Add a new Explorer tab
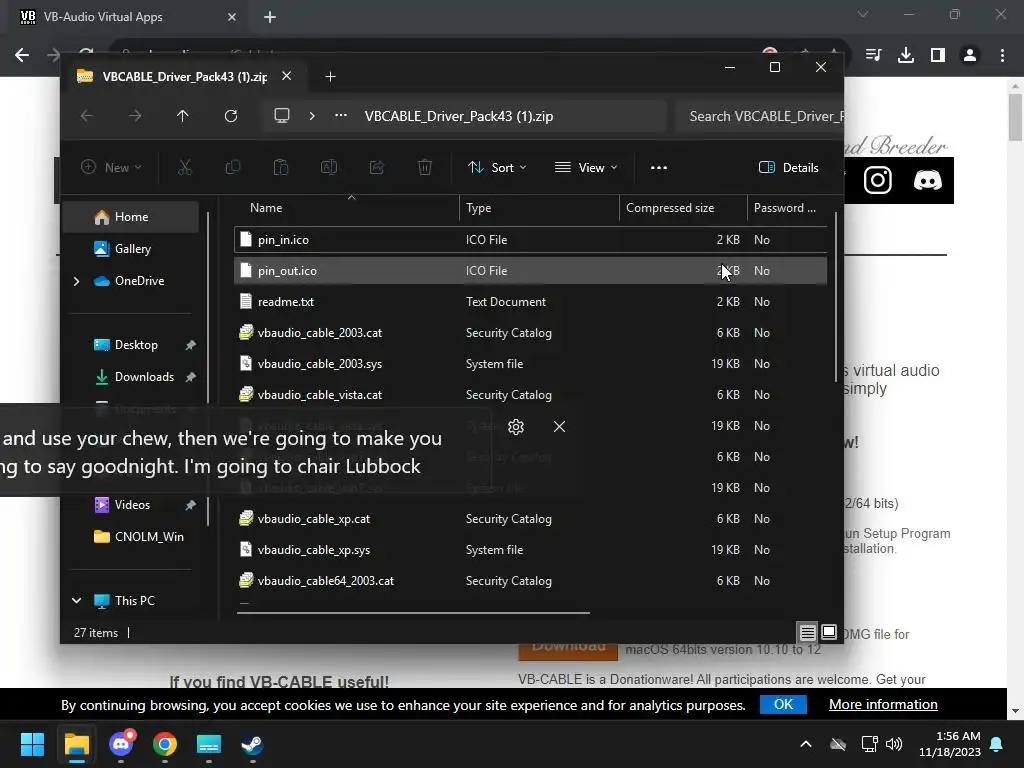Screen dimensions: 1024x768 pyautogui.click(x=330, y=77)
